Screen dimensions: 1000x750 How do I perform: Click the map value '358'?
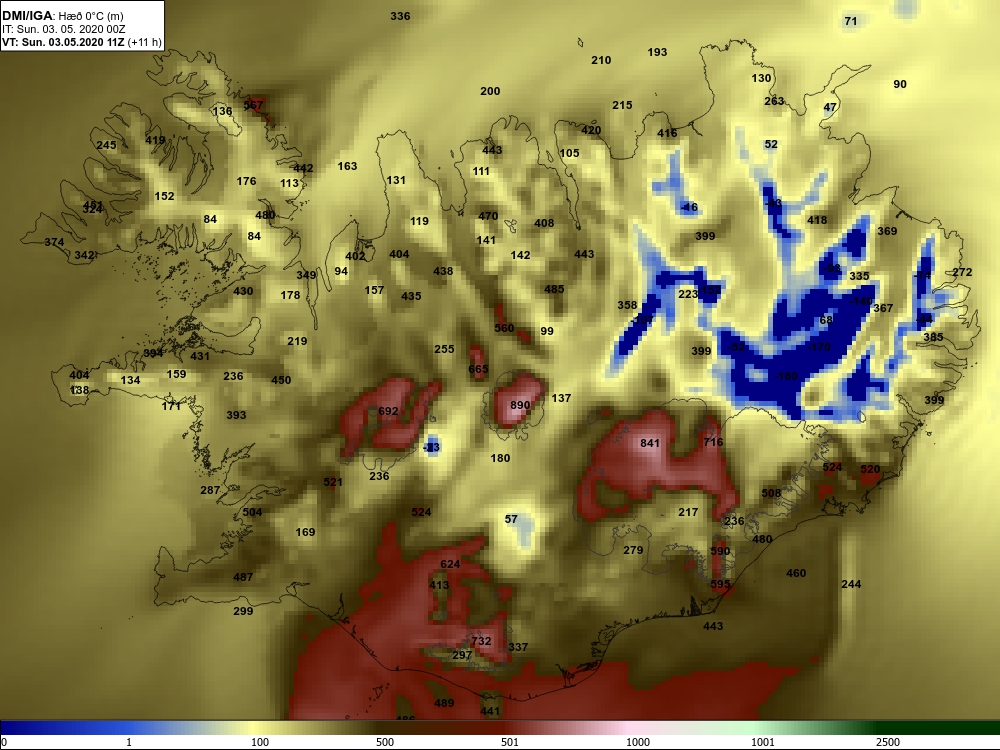click(627, 305)
